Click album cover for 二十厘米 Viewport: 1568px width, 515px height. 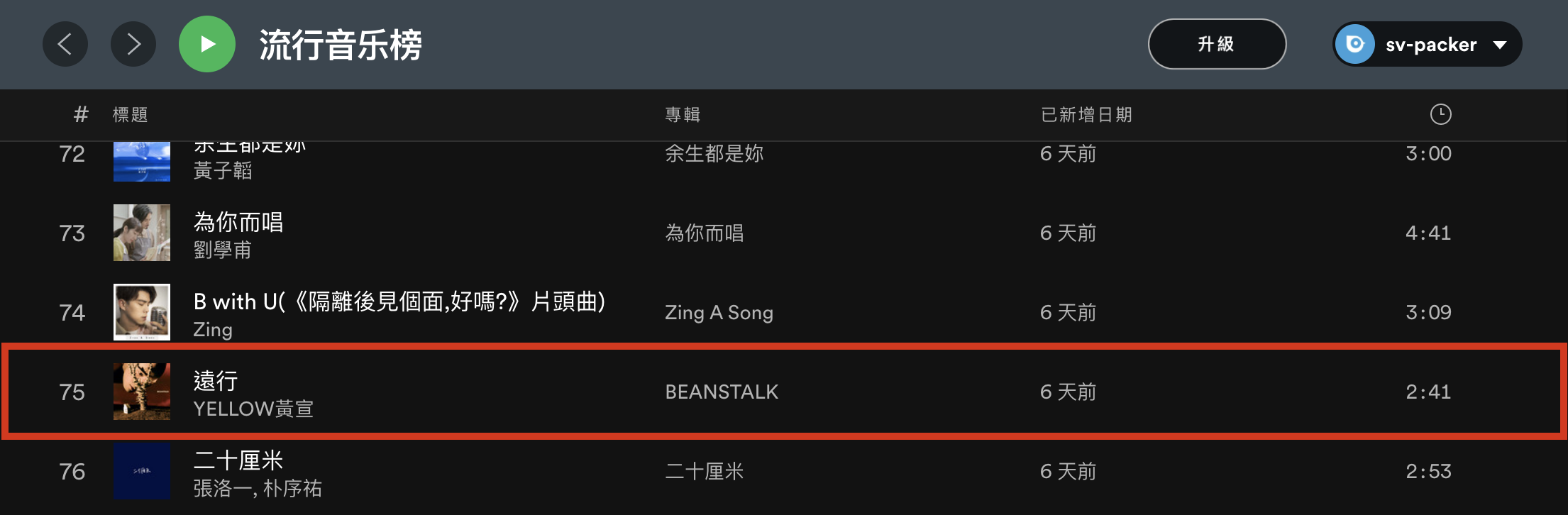[142, 471]
